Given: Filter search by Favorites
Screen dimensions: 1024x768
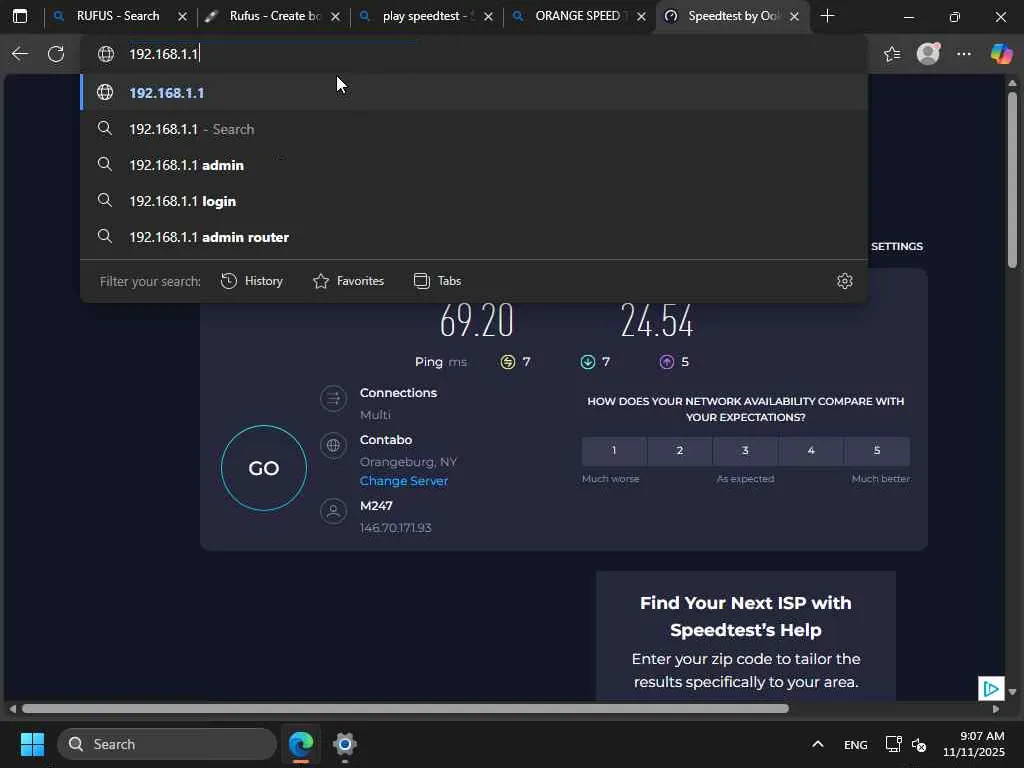Looking at the screenshot, I should click(x=349, y=281).
